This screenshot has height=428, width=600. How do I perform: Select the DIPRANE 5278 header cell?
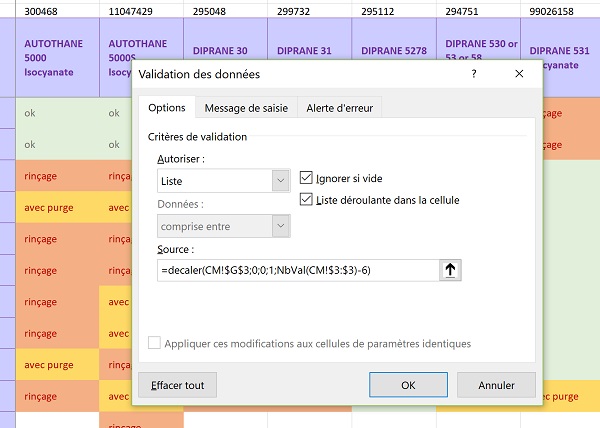[x=394, y=39]
